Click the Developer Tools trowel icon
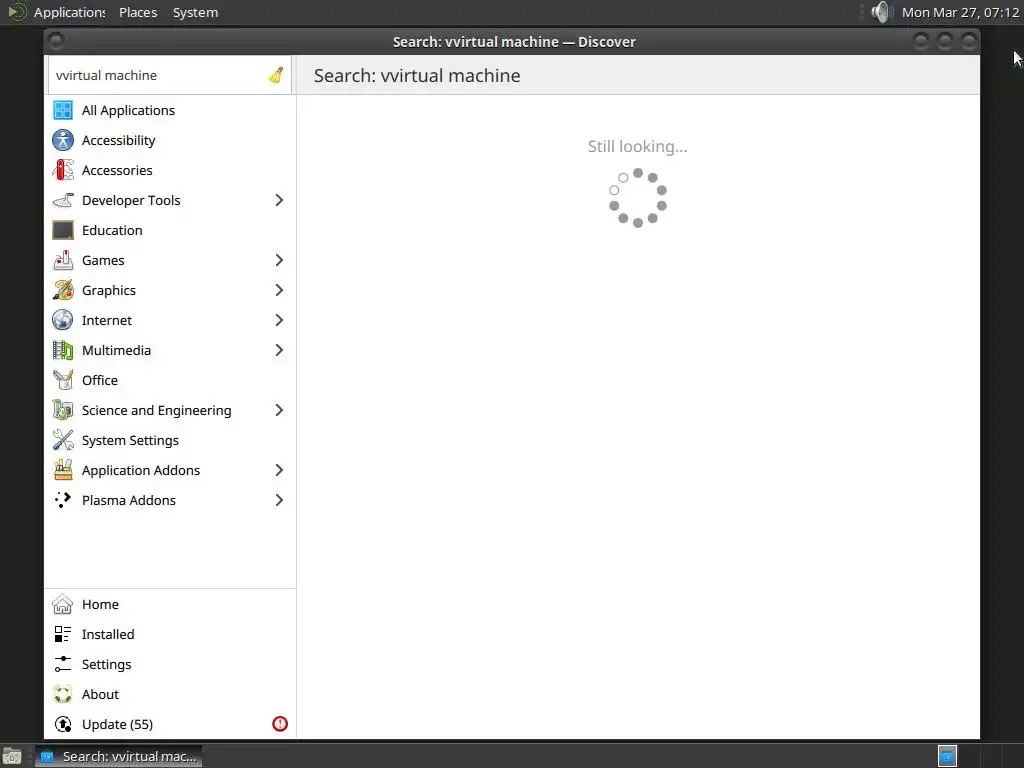1024x768 pixels. click(x=63, y=200)
